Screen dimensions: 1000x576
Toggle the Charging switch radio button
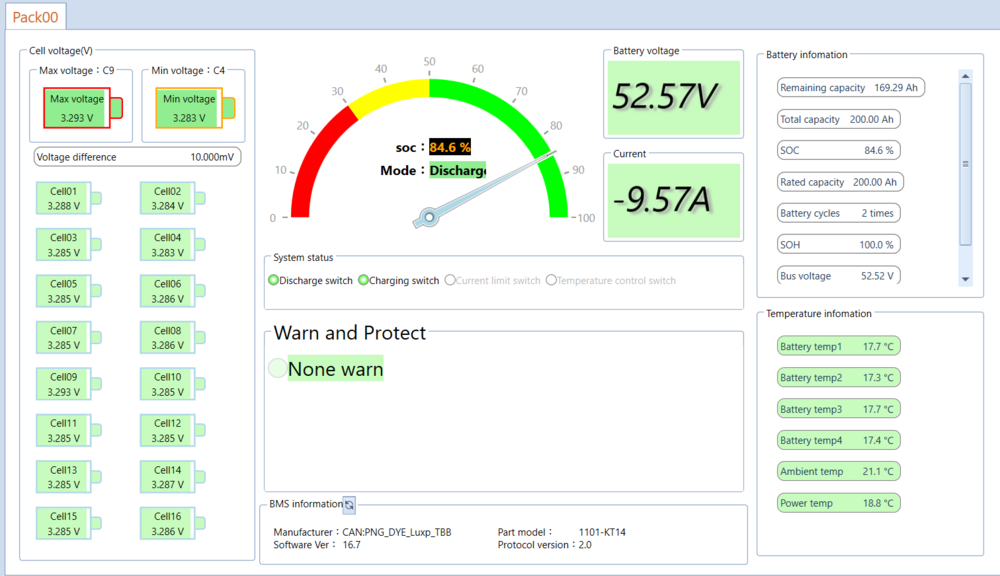click(x=364, y=280)
